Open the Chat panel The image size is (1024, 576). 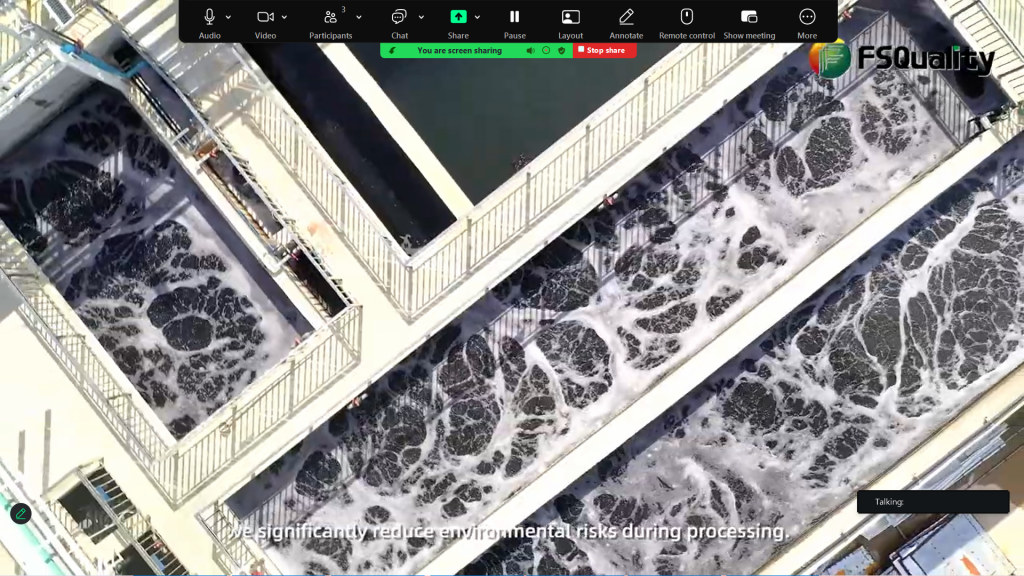(399, 17)
